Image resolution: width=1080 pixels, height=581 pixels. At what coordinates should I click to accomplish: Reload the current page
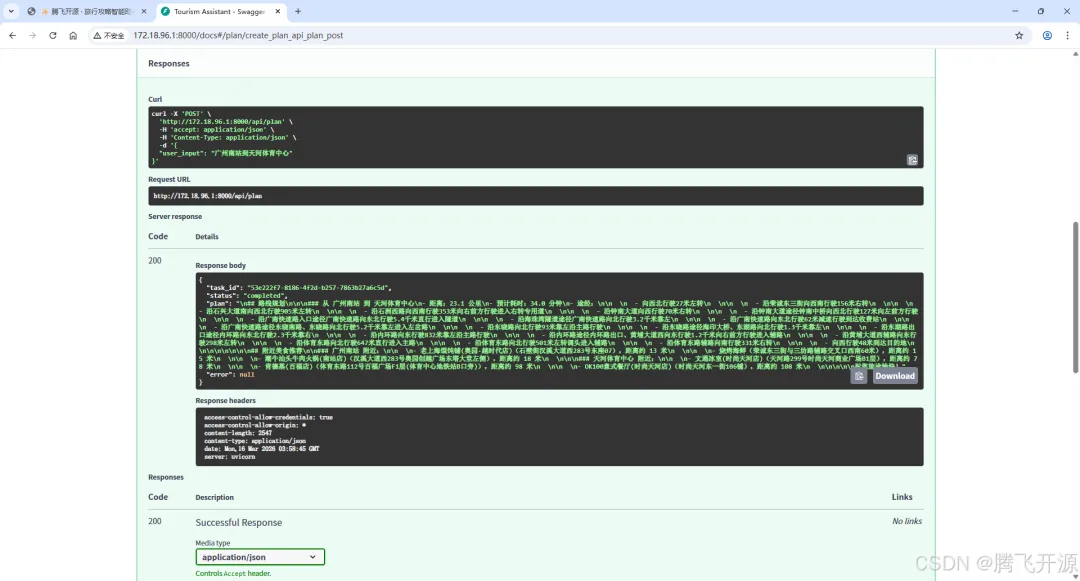coord(52,35)
